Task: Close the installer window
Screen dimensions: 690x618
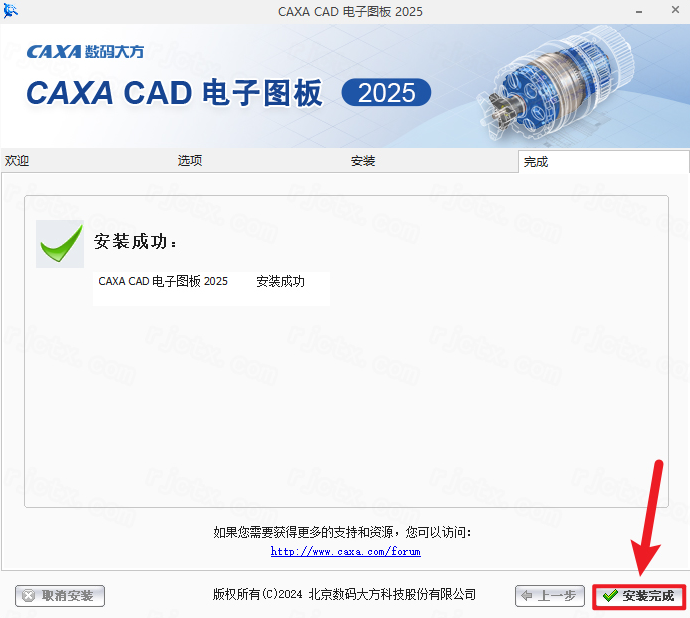Action: click(675, 10)
